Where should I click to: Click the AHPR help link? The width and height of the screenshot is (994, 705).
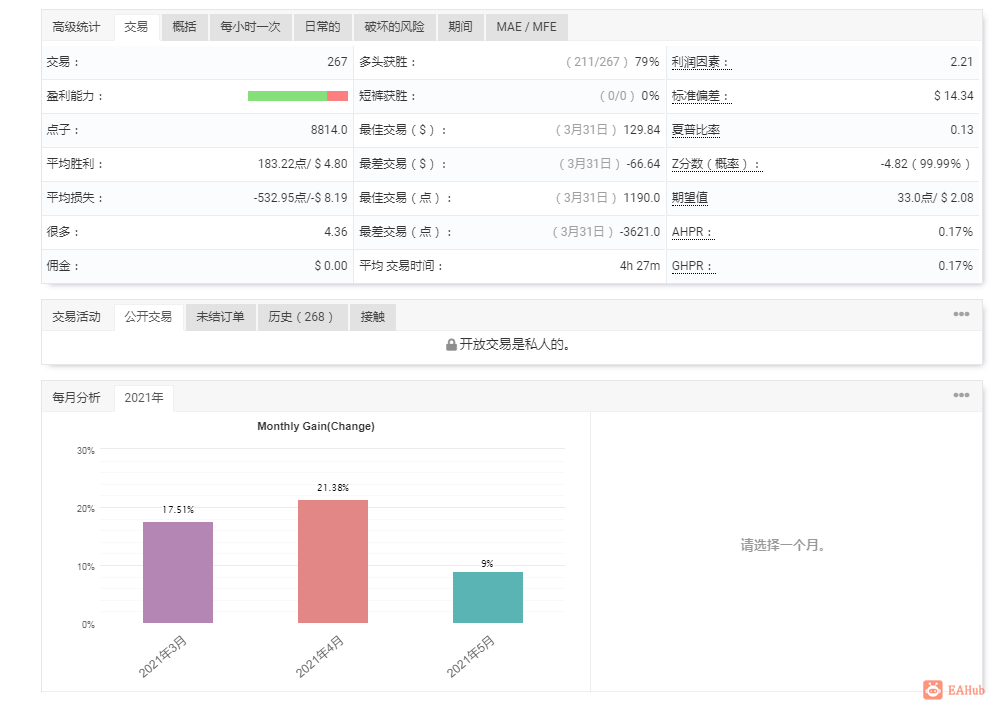click(x=692, y=232)
